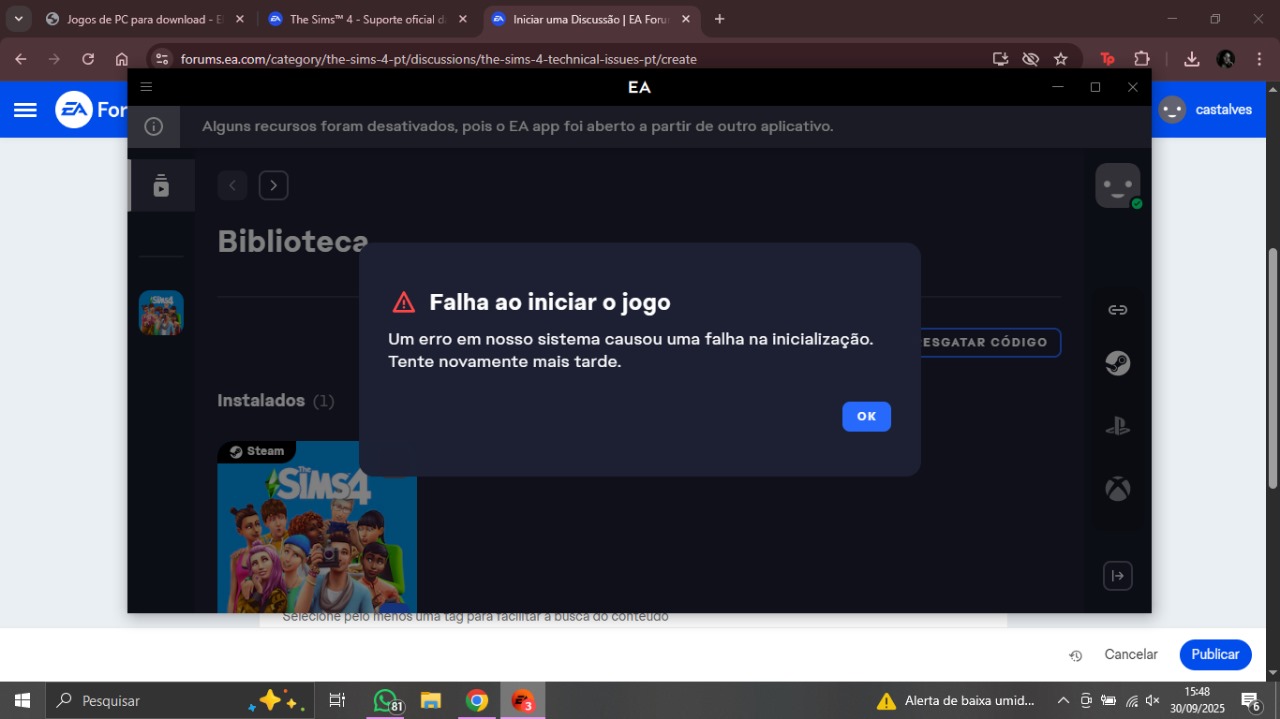Open the EA app hamburger menu
Image resolution: width=1280 pixels, height=719 pixels.
[x=146, y=87]
